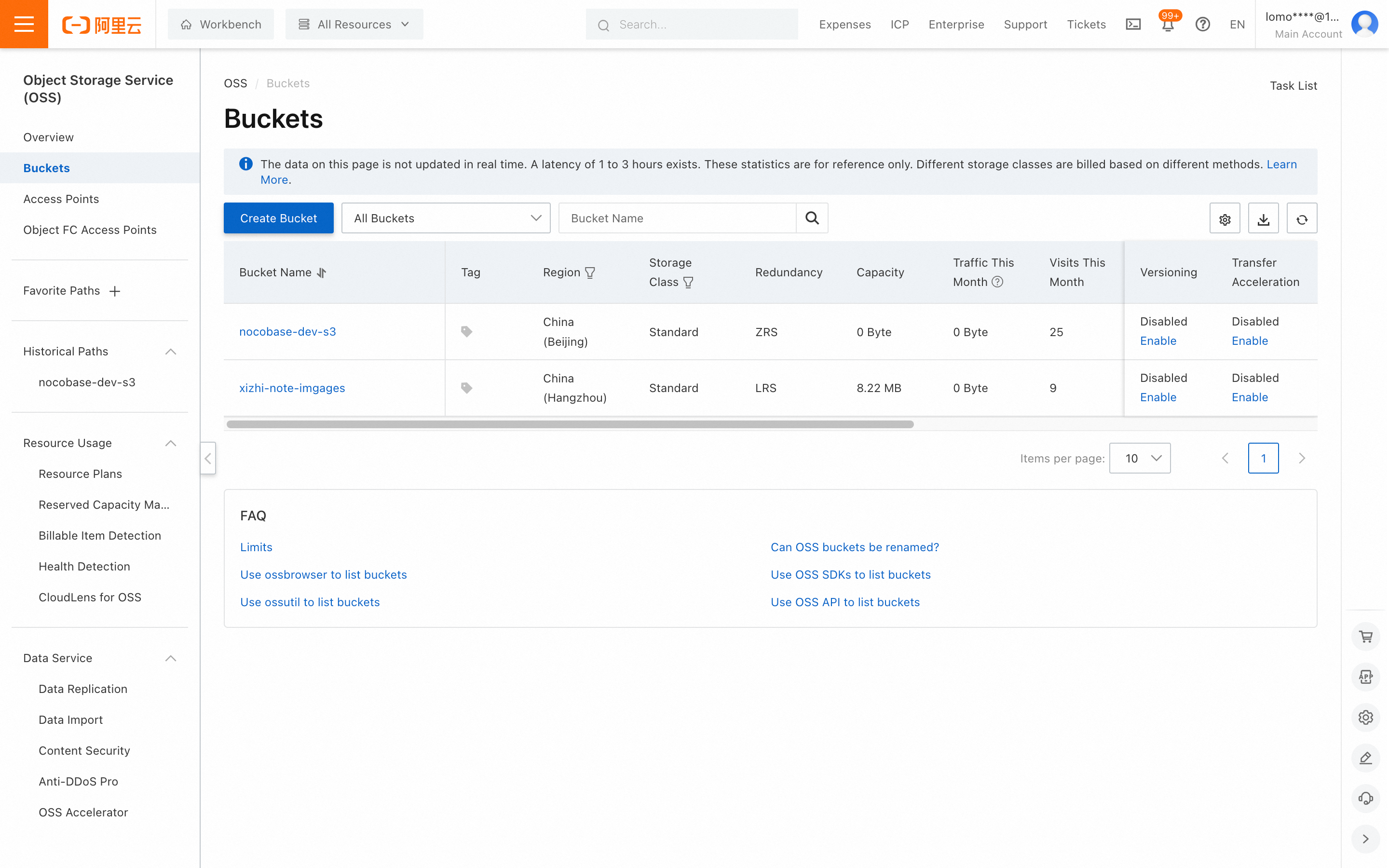Add a favorite path with plus

pyautogui.click(x=115, y=291)
